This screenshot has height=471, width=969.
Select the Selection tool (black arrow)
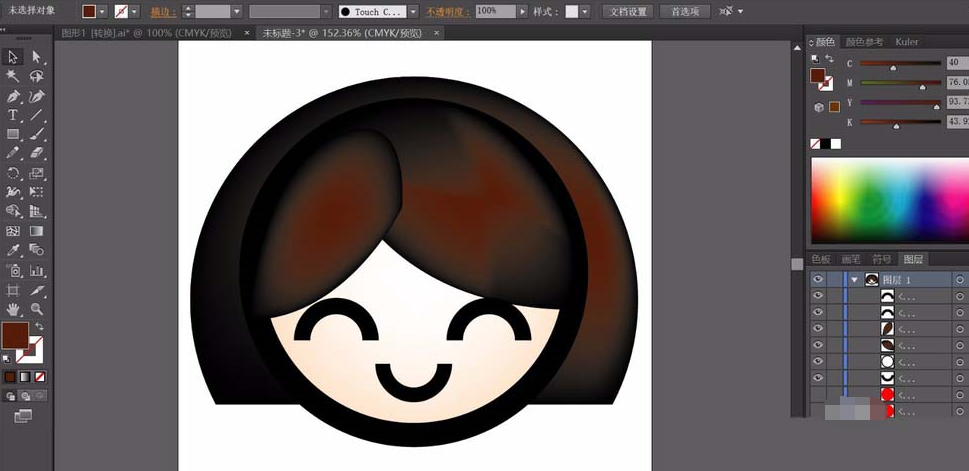(13, 57)
